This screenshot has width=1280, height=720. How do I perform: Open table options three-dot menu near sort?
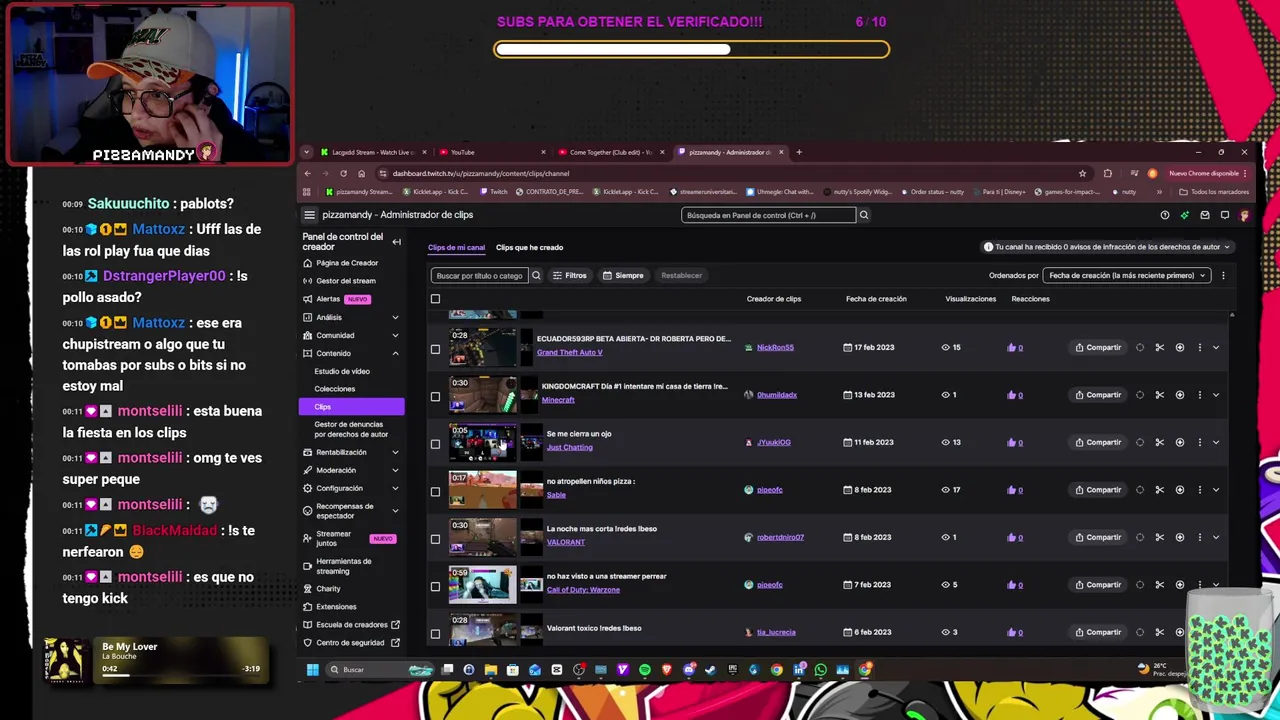point(1223,275)
